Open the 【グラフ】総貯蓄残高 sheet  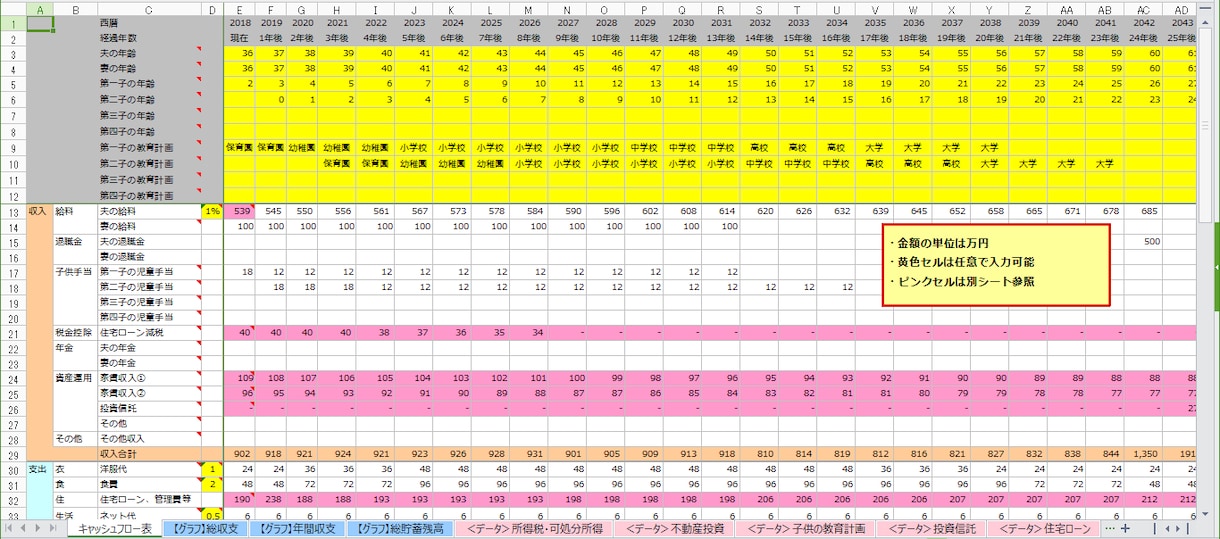(401, 528)
